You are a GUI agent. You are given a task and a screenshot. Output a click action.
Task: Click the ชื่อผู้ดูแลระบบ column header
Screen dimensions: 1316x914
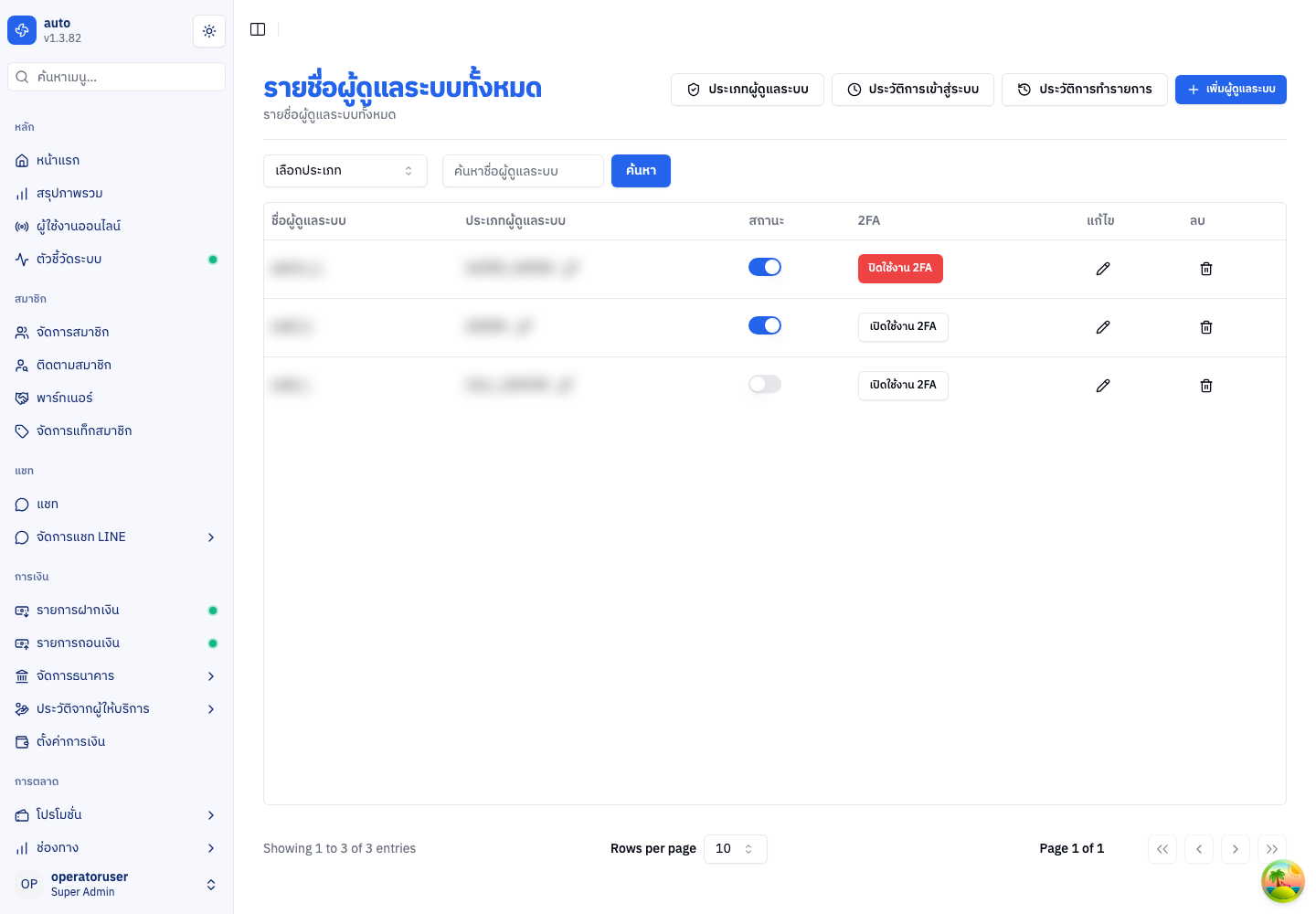(309, 221)
